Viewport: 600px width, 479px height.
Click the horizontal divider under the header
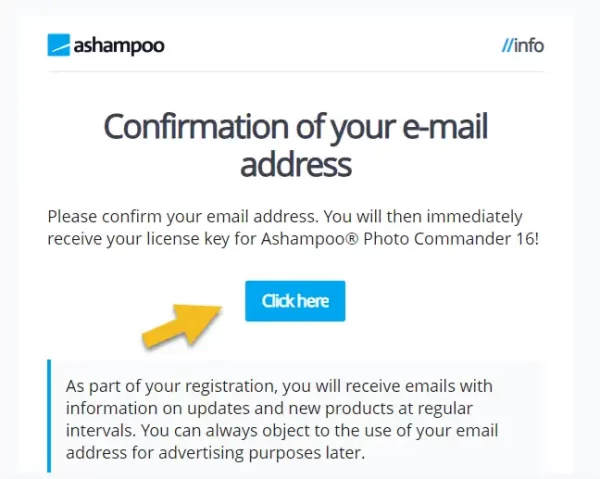pos(297,72)
